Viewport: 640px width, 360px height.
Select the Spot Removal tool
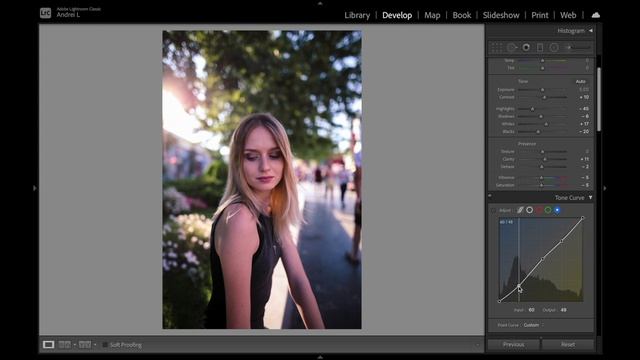click(x=511, y=48)
